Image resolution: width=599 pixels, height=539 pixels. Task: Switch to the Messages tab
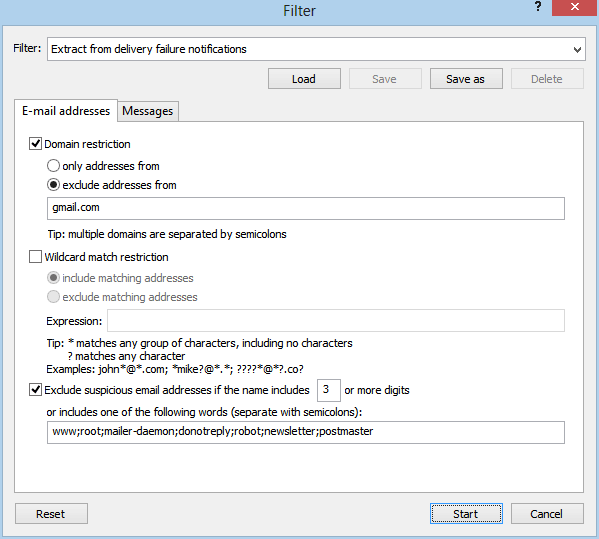(x=148, y=111)
